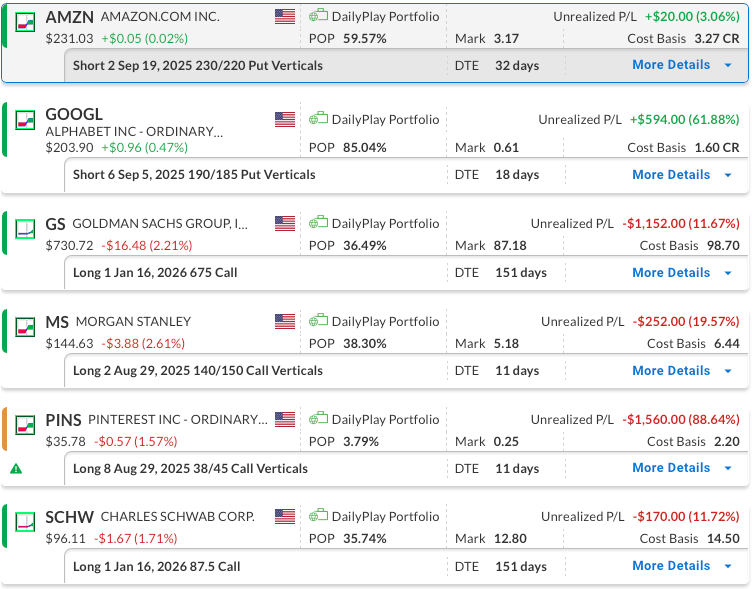Expand the PINS details chevron arrow
This screenshot has width=754, height=589.
coord(728,468)
